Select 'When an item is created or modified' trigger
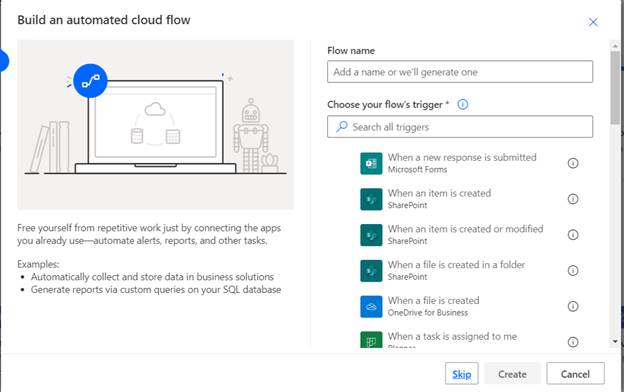This screenshot has width=624, height=392. [x=465, y=229]
